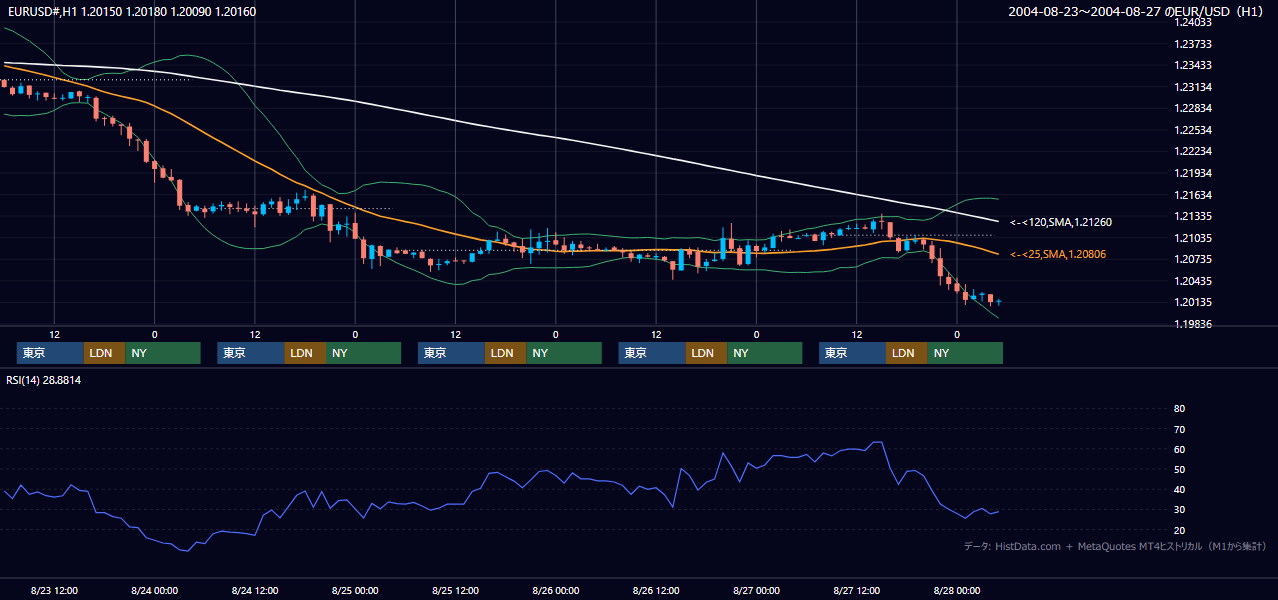Click the RSI level 40 label
Viewport: 1278px width, 600px height.
(x=1179, y=490)
